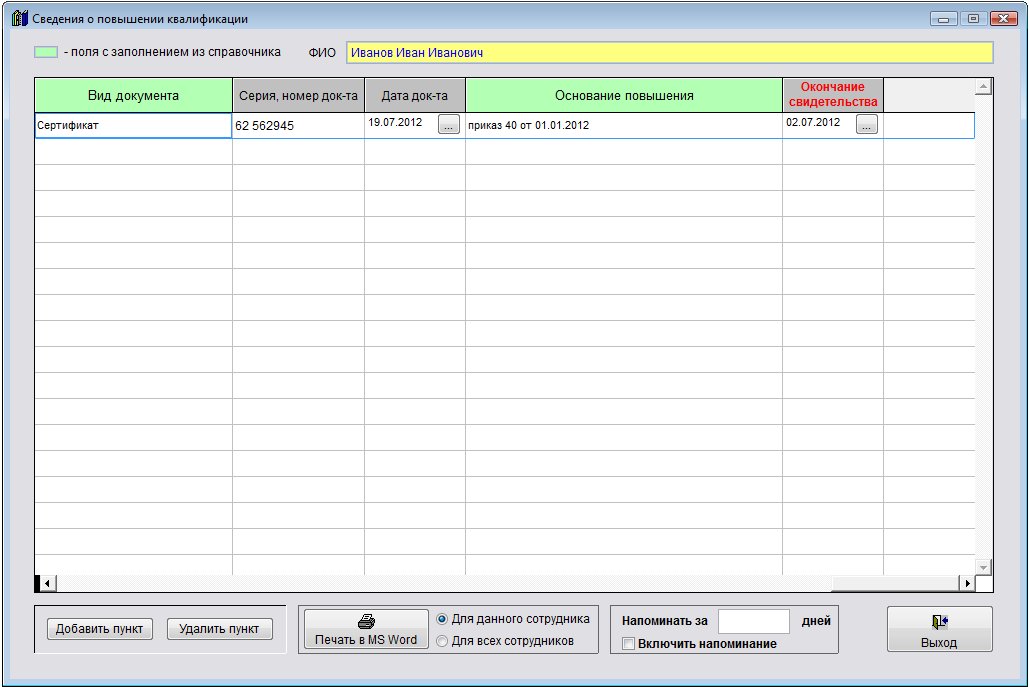Click the ФИО field with Иванов Иван Иванович
1029x687 pixels.
pos(669,53)
